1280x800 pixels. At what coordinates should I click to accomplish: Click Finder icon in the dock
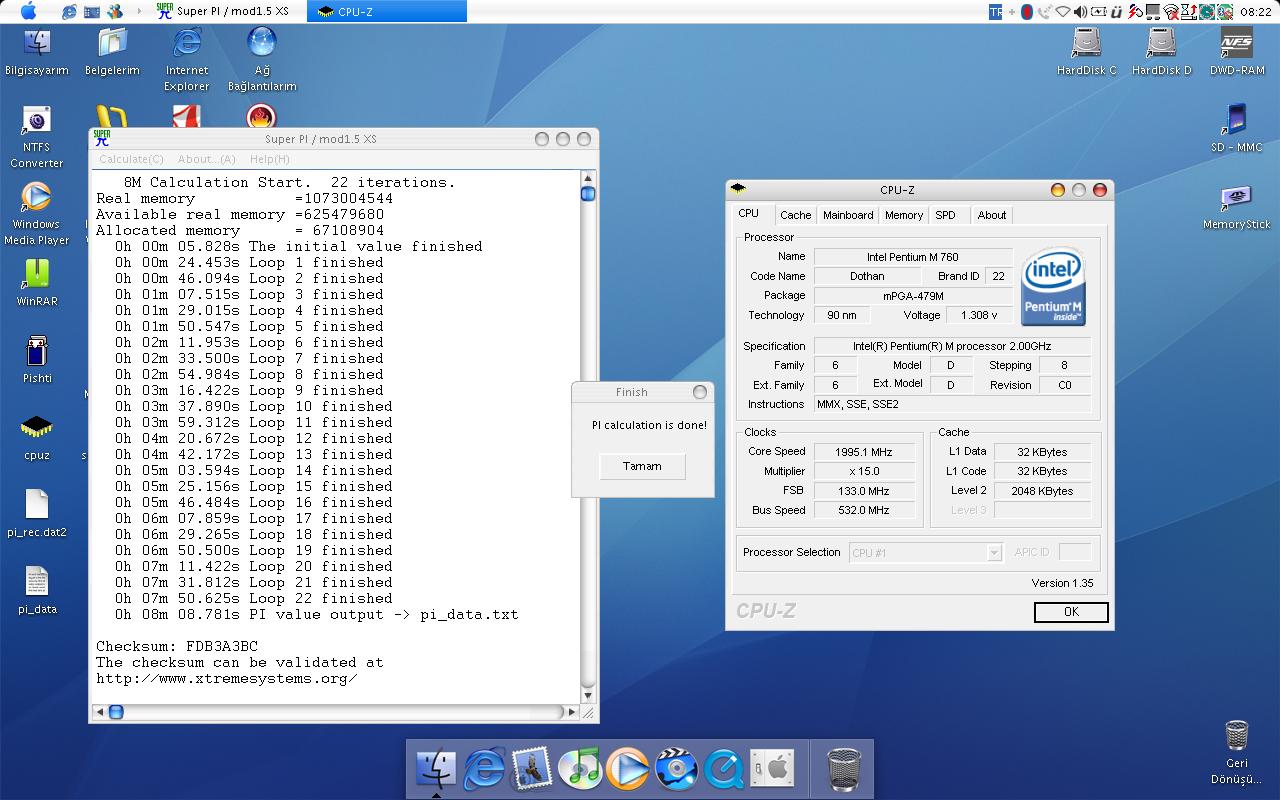pos(436,768)
